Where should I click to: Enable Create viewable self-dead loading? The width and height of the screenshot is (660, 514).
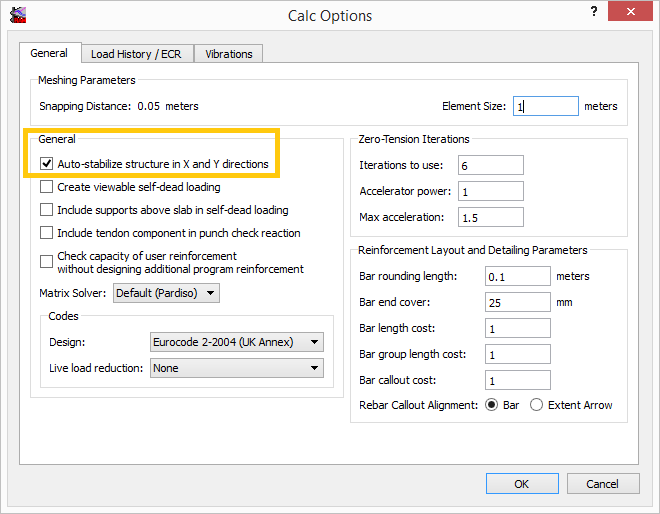(46, 187)
